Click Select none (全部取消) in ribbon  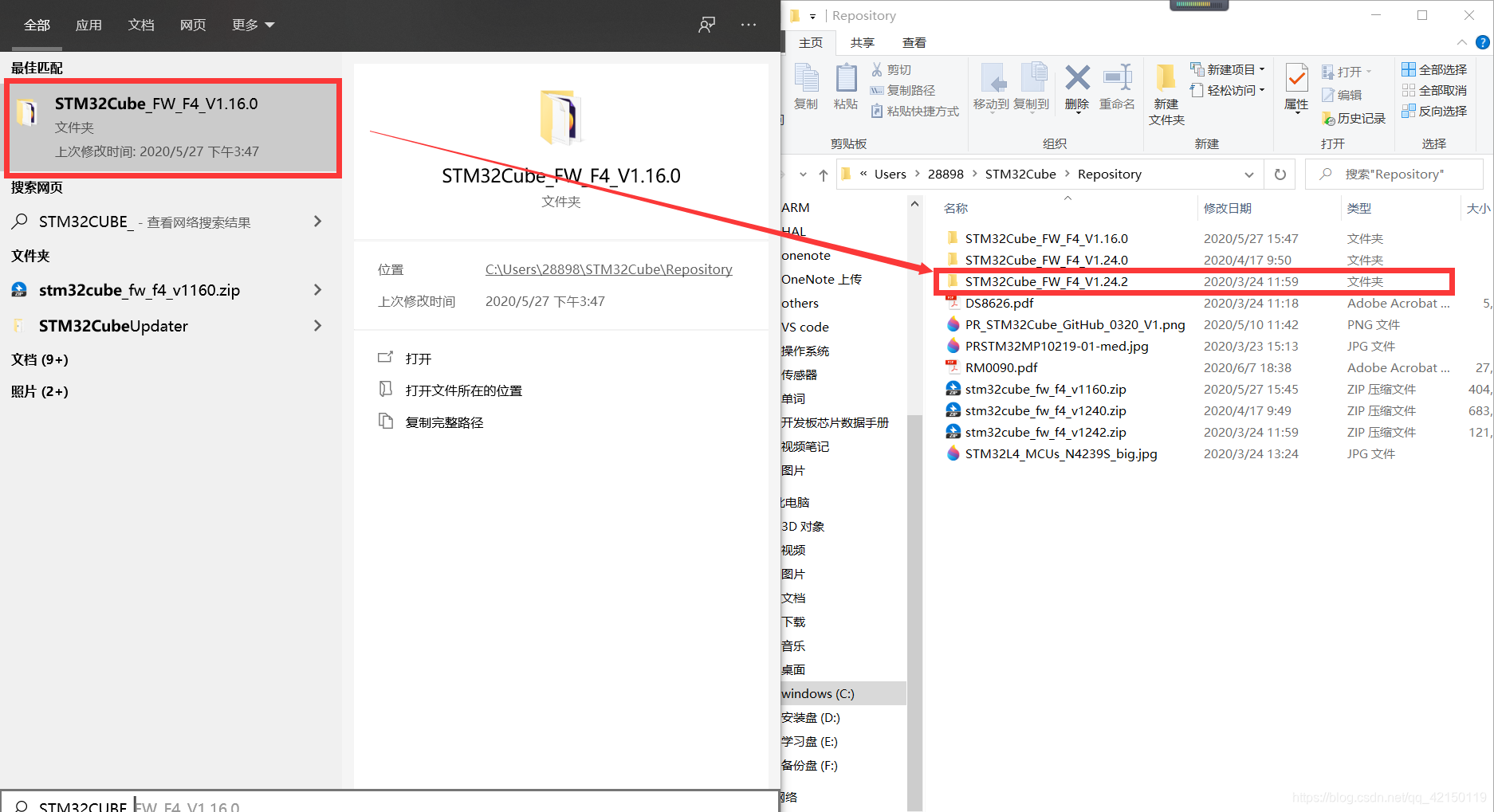pyautogui.click(x=1434, y=90)
